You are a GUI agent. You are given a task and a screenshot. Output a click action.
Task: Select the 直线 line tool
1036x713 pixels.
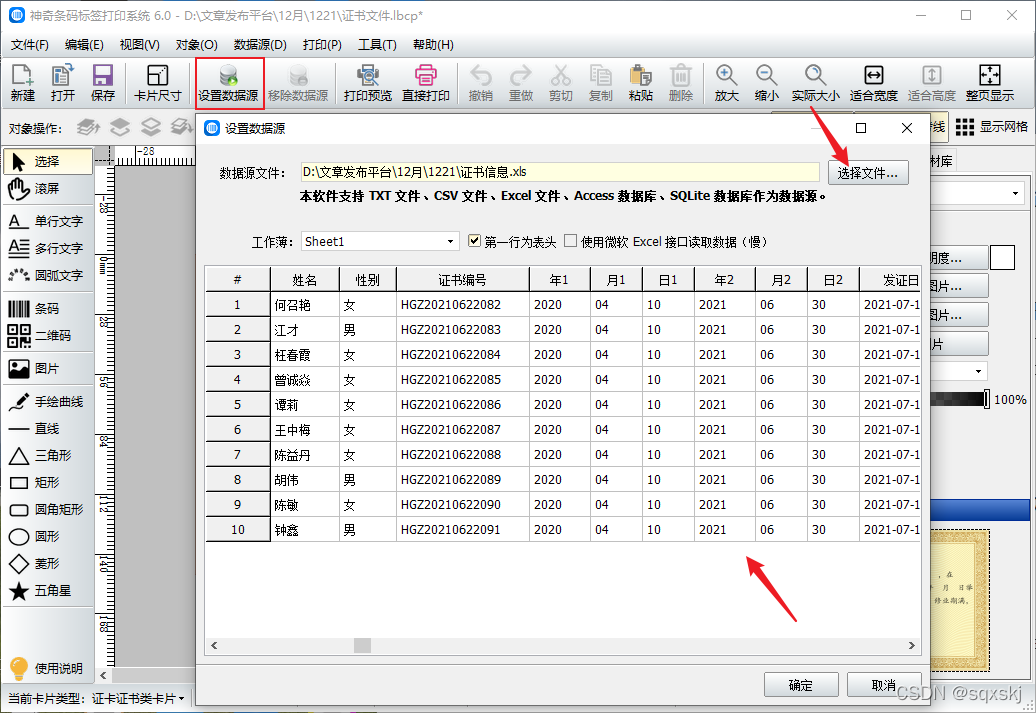tap(48, 429)
